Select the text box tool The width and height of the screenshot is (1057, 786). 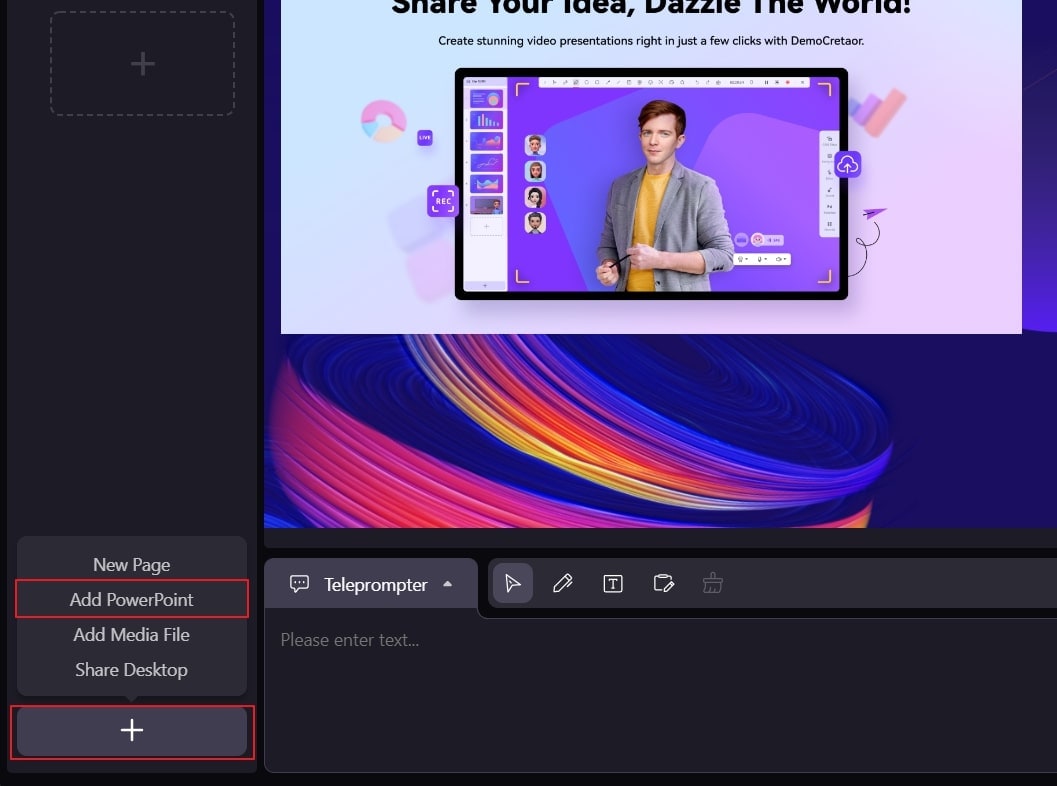[x=613, y=584]
